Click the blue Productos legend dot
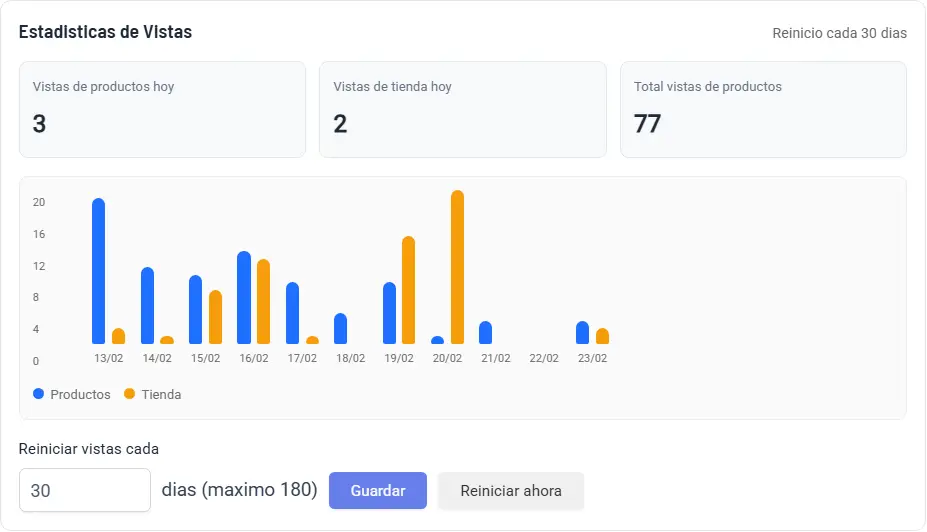 click(39, 394)
